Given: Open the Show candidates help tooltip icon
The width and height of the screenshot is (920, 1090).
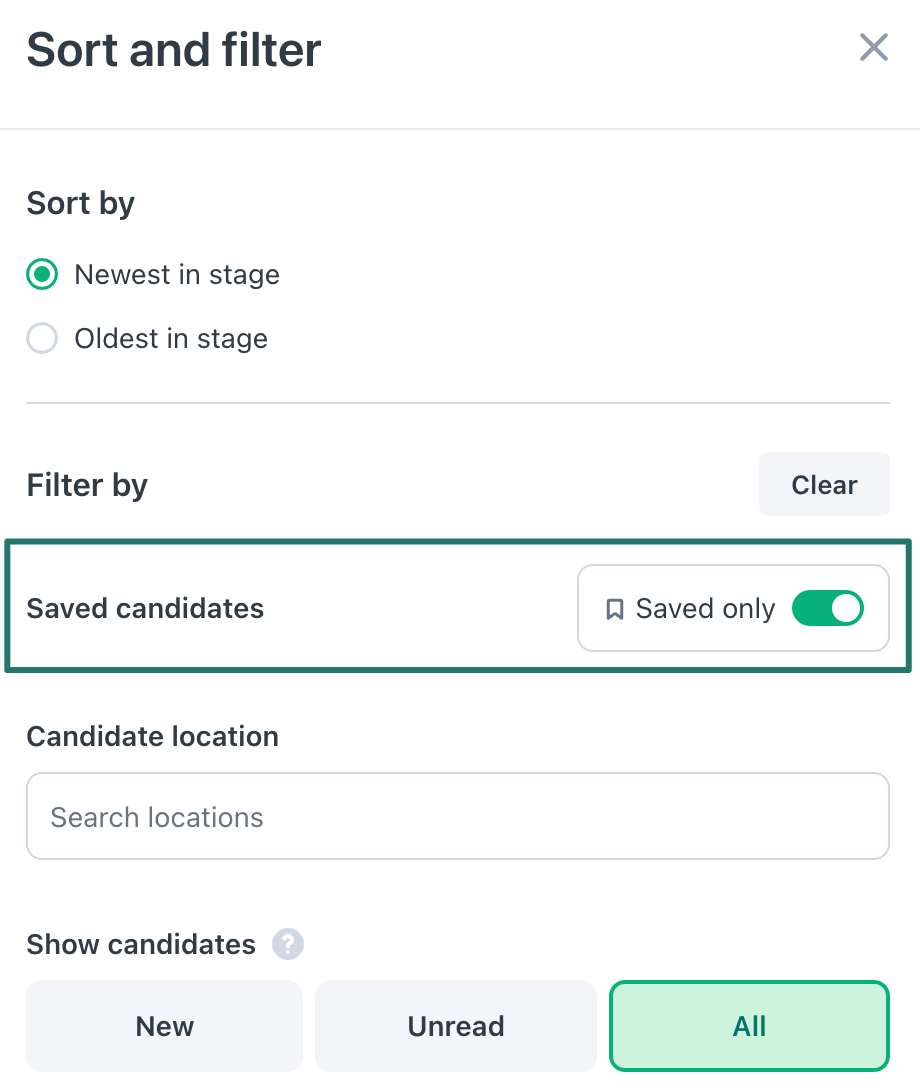Looking at the screenshot, I should (288, 944).
